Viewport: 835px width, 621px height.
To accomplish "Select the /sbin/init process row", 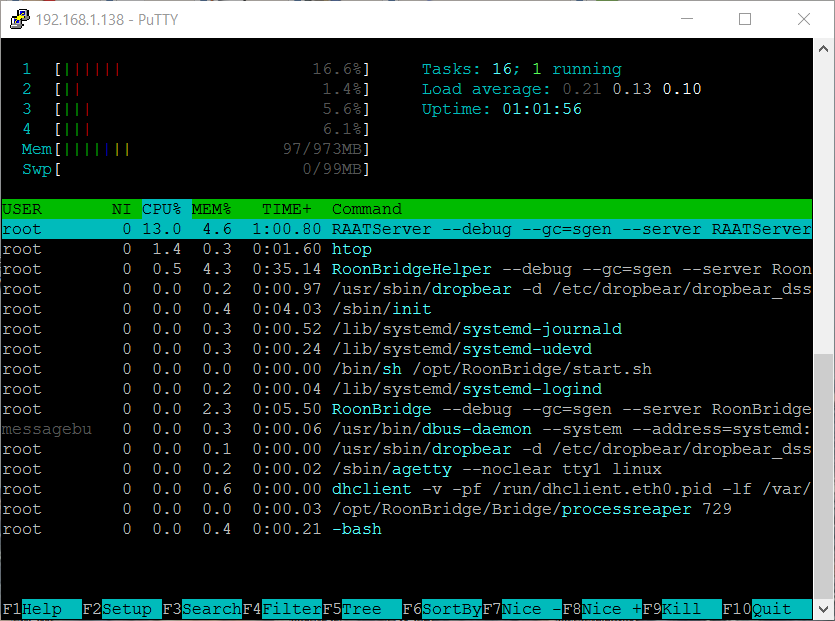I will tap(407, 309).
